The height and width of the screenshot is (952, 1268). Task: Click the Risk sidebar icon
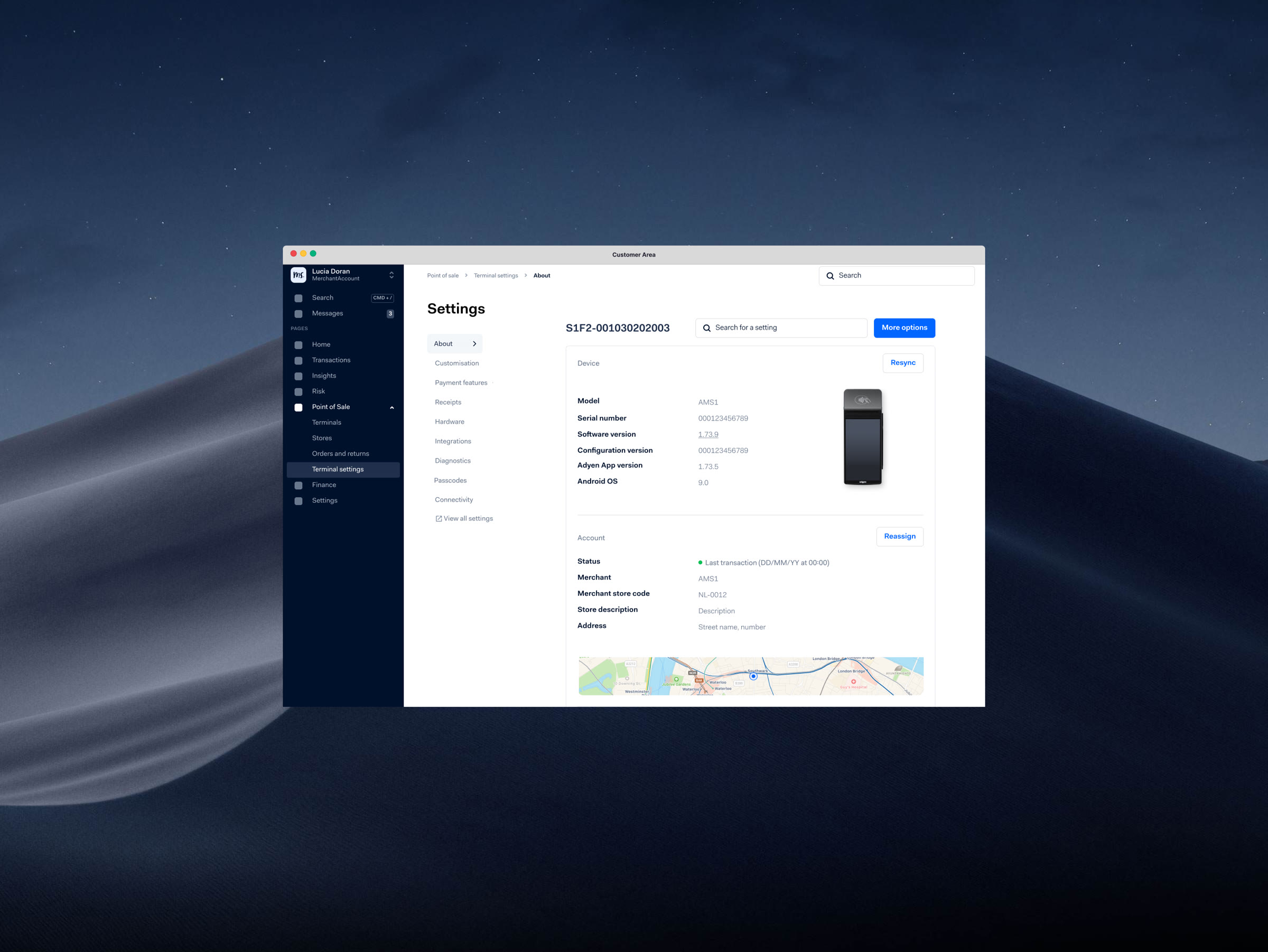pos(299,391)
